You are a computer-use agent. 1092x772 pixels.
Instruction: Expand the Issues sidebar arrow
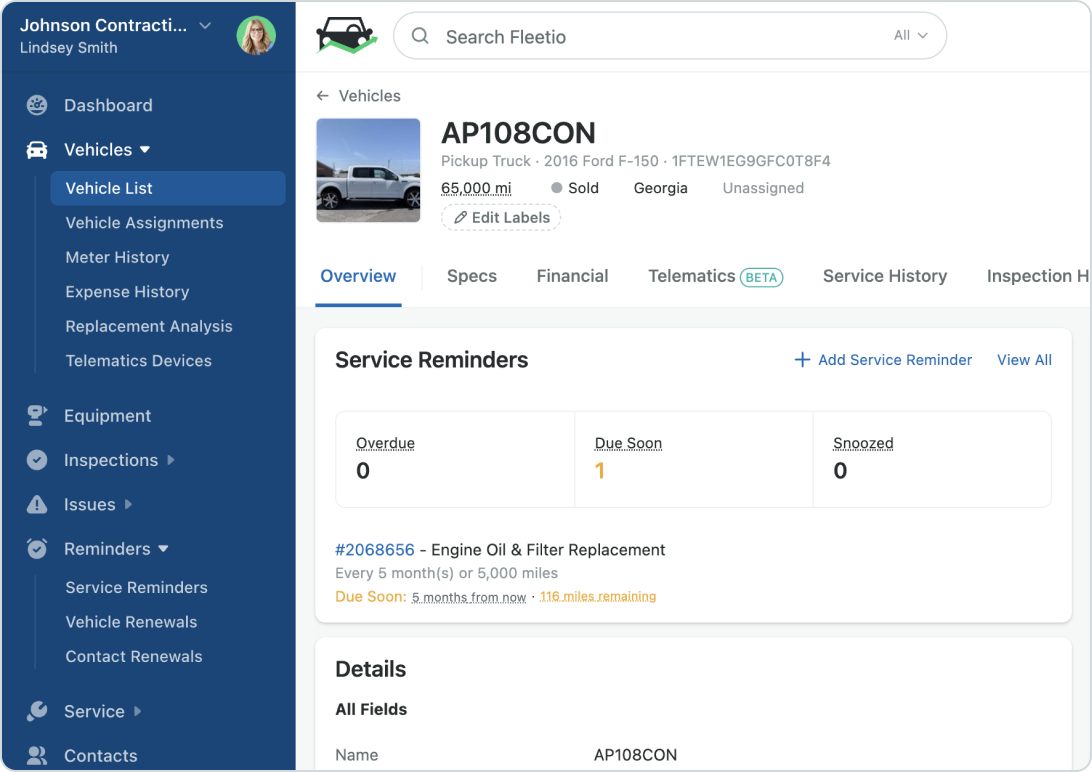click(x=128, y=505)
